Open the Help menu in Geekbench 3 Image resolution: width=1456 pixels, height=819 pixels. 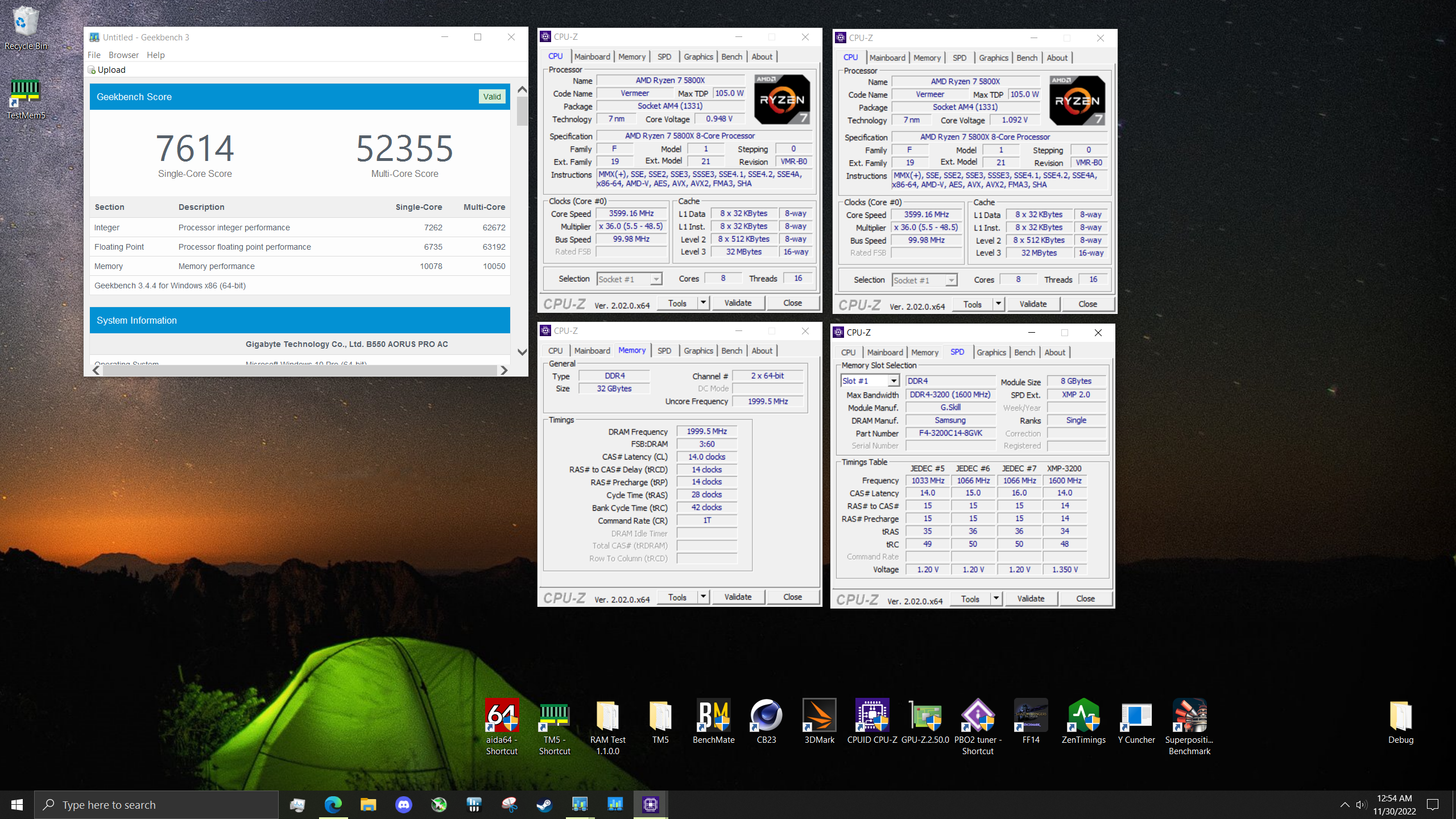[x=155, y=55]
